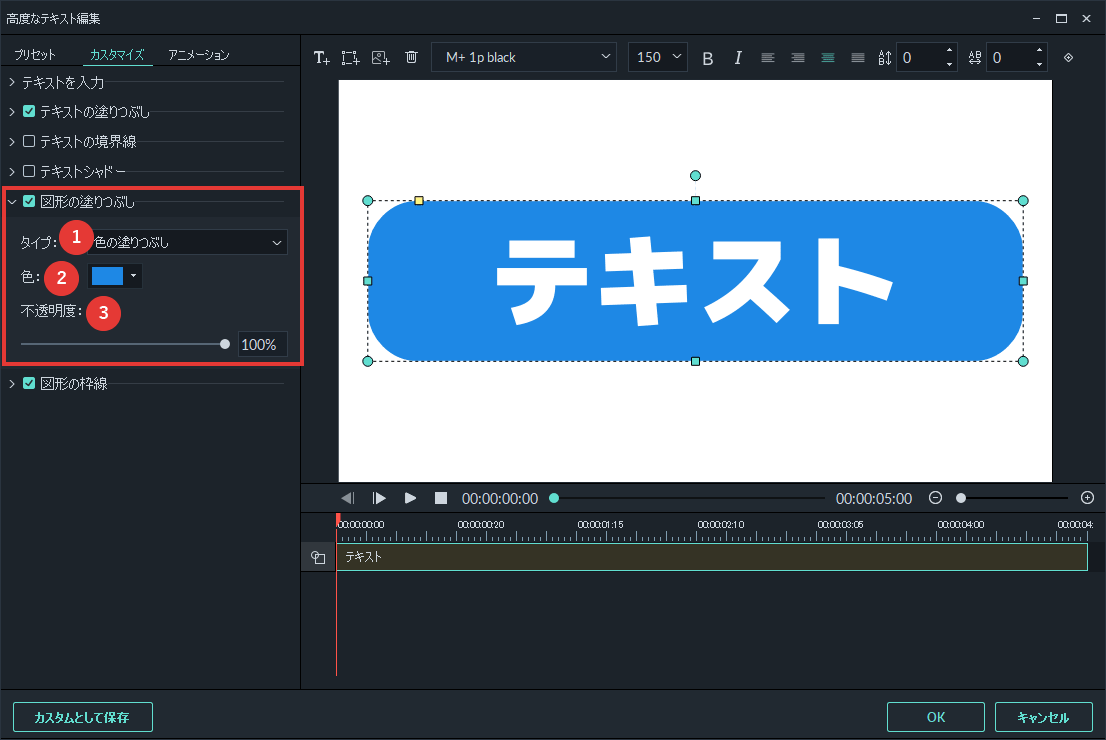1106x740 pixels.
Task: Click the keyframe diamond icon
Action: [1069, 58]
